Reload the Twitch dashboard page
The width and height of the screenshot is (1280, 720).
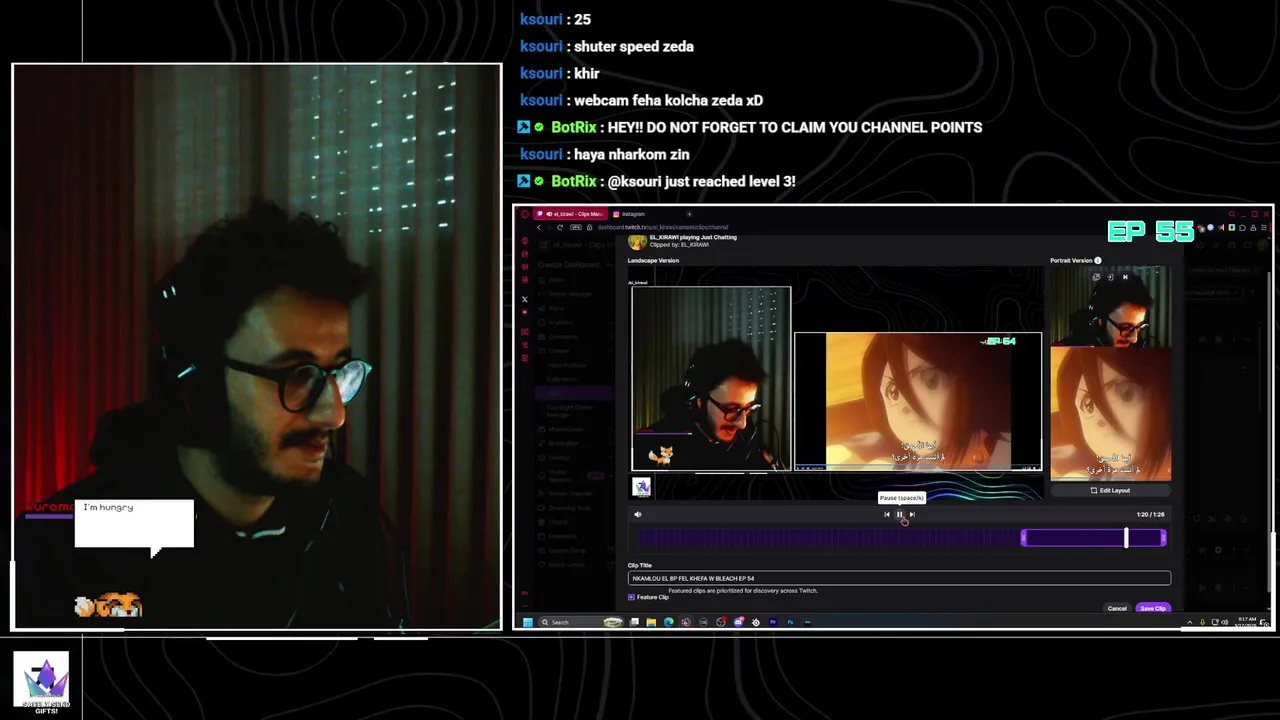point(560,227)
